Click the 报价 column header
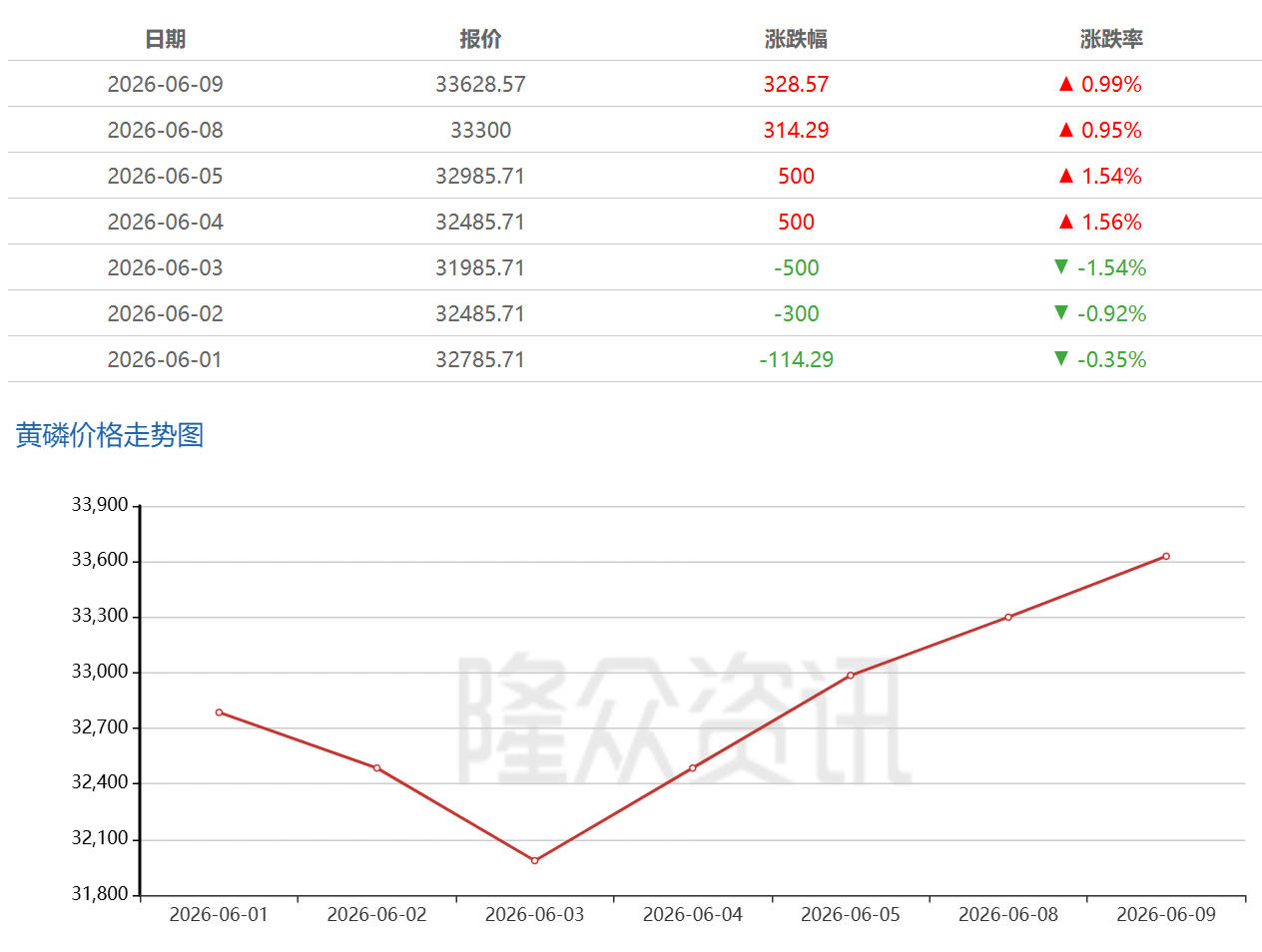Viewport: 1262px width, 952px height. tap(480, 39)
